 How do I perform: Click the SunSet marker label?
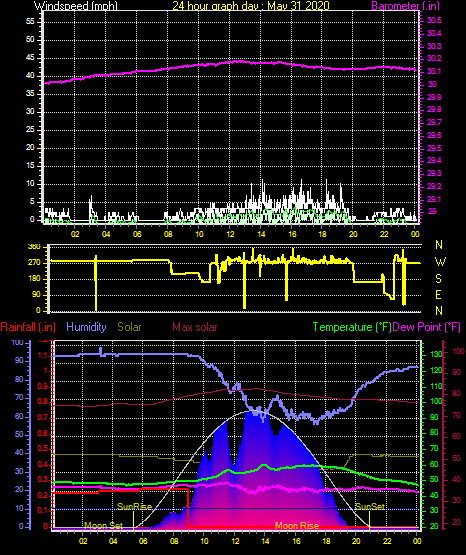(370, 507)
